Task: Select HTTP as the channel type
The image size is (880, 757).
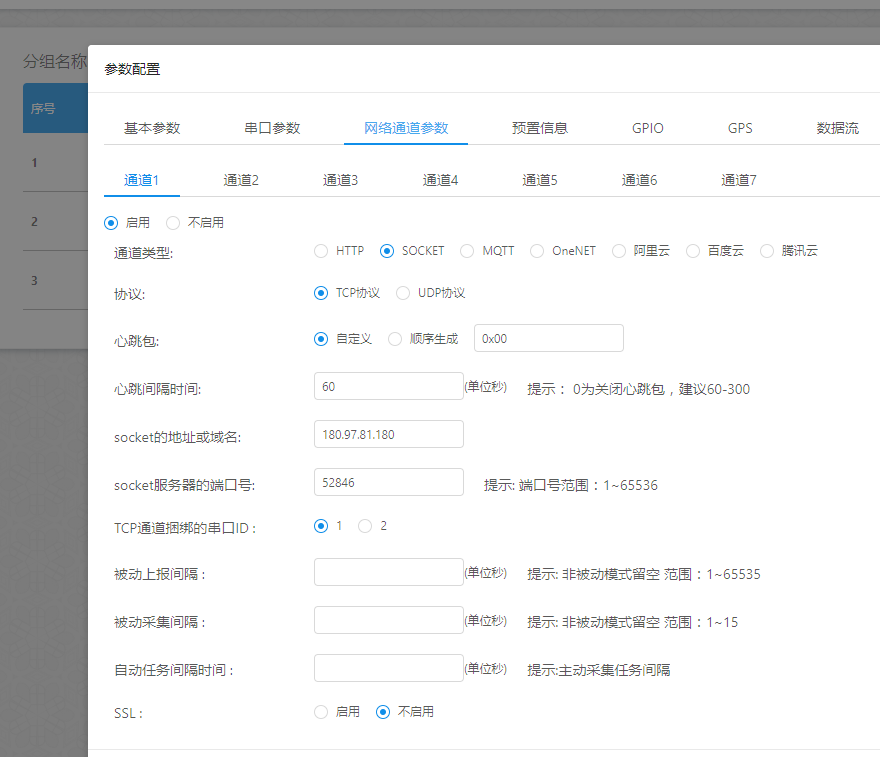Action: point(321,251)
